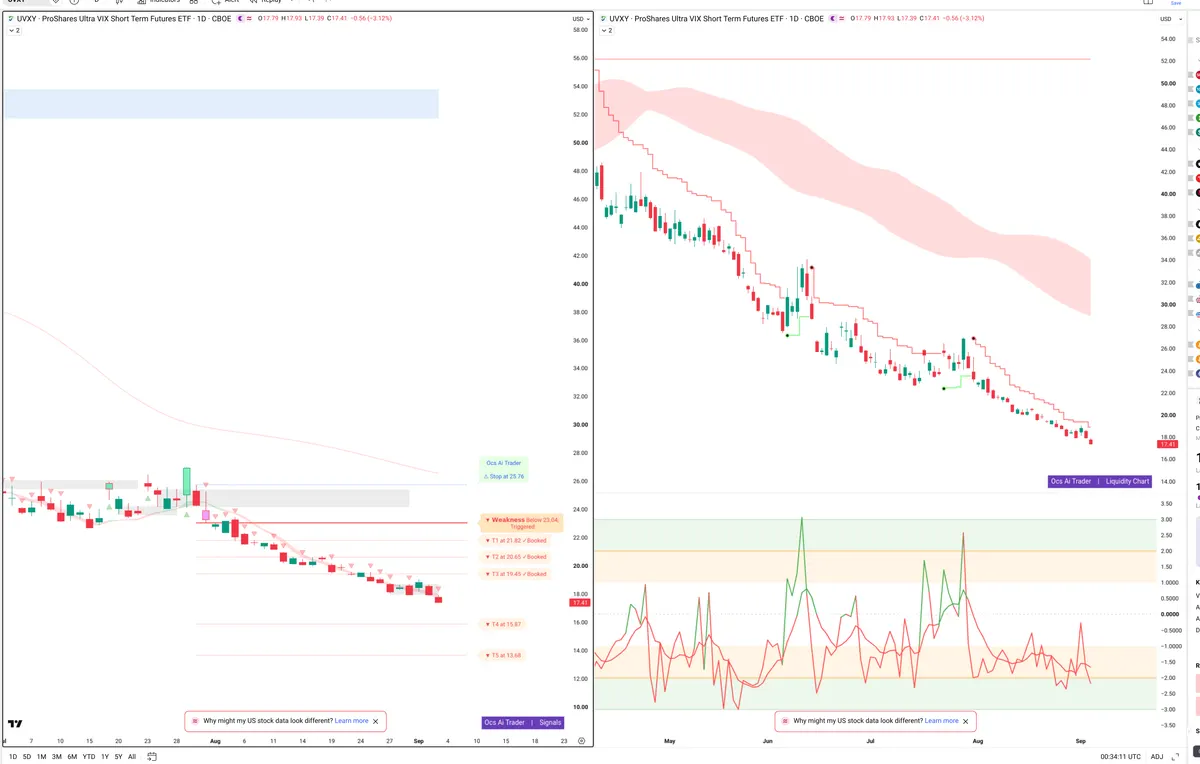The width and height of the screenshot is (1200, 764).
Task: Click the left chart UVXY symbol logo
Action: tap(10, 18)
